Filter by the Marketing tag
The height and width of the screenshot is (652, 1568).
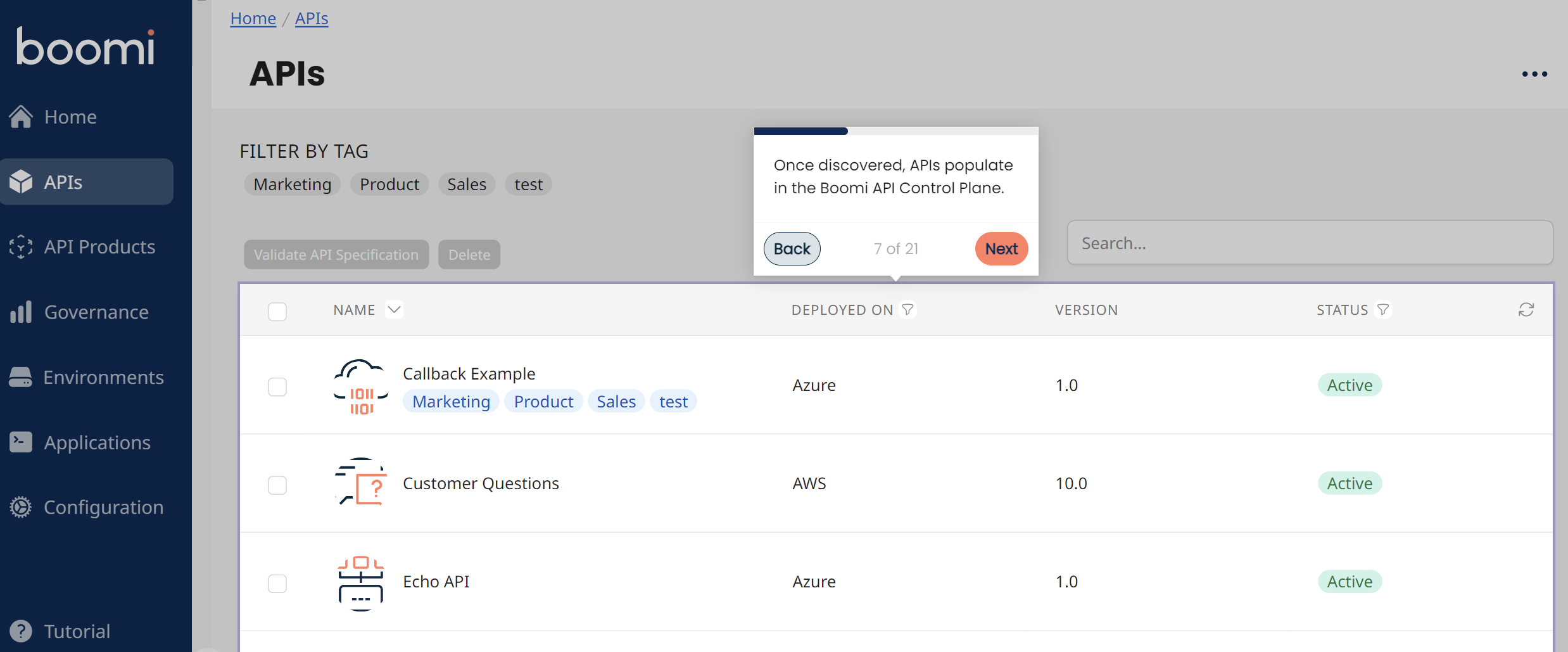coord(293,184)
